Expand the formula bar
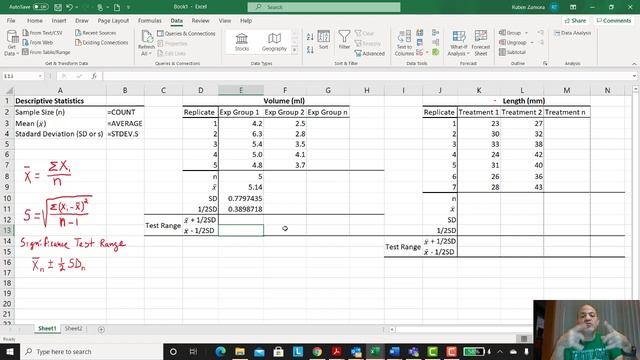Viewport: 640px width, 360px height. pos(634,76)
